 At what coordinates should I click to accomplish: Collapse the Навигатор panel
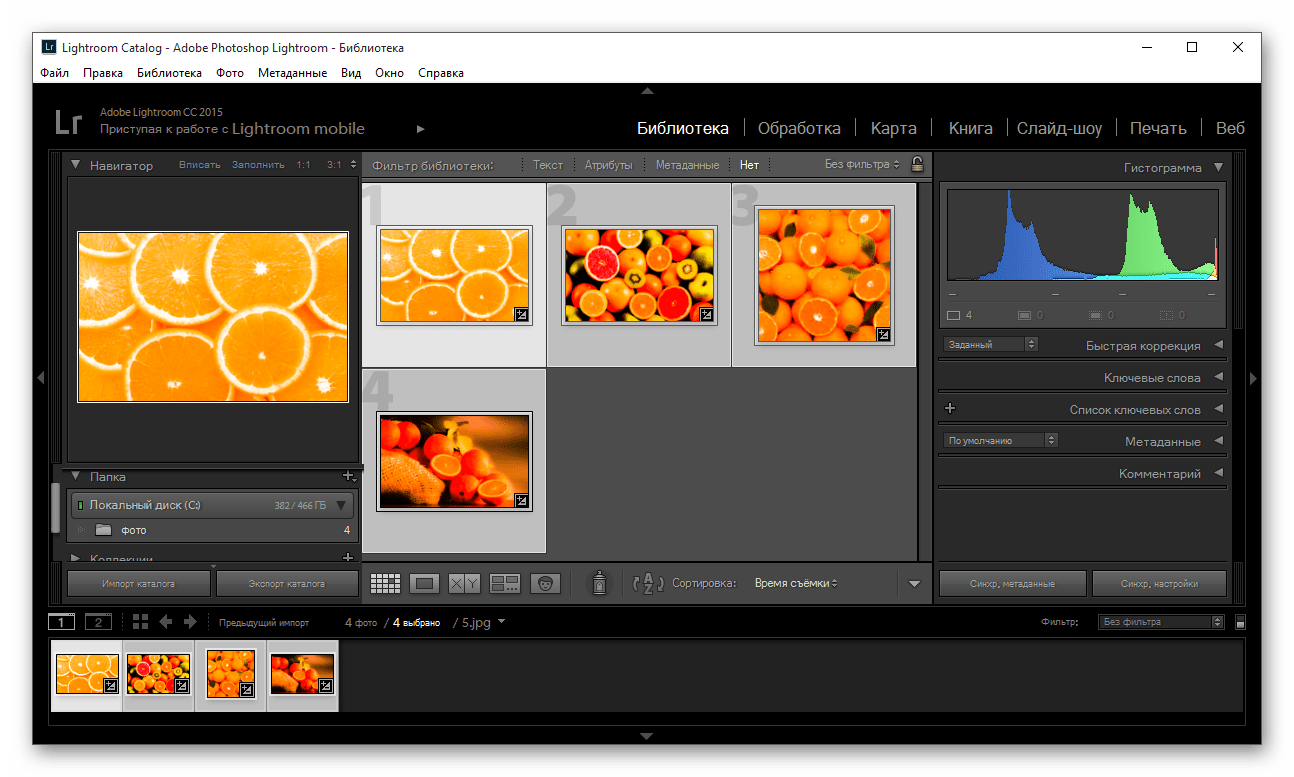tap(76, 165)
